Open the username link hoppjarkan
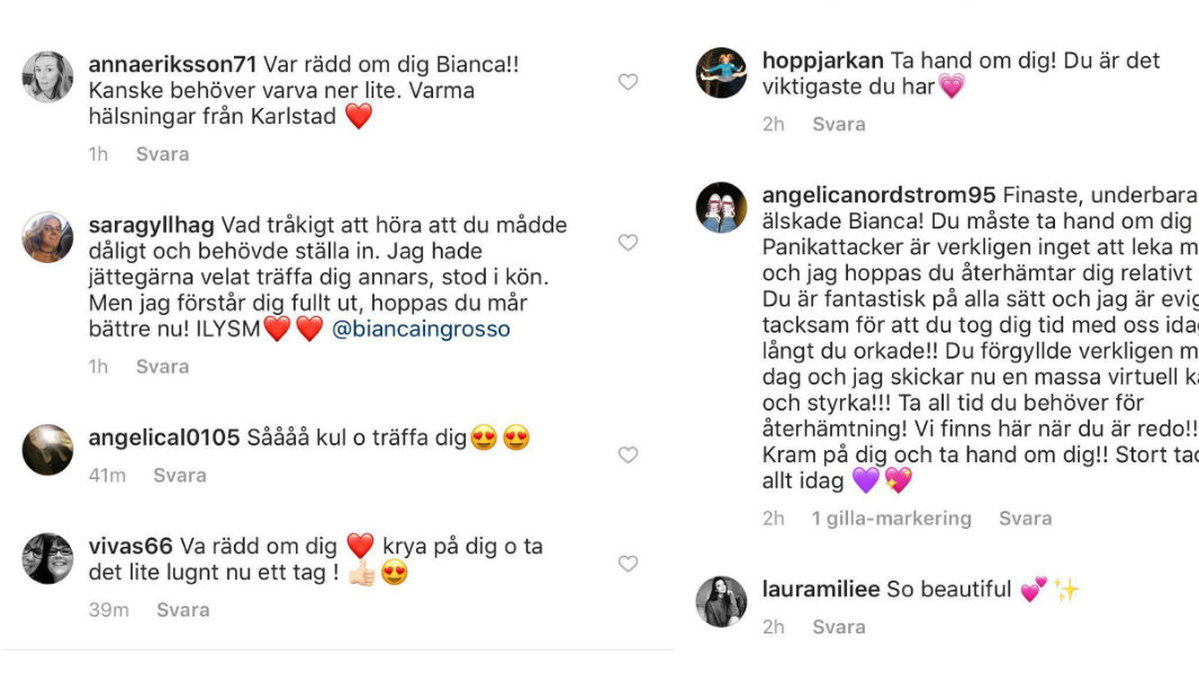Image resolution: width=1199 pixels, height=675 pixels. pyautogui.click(x=823, y=61)
